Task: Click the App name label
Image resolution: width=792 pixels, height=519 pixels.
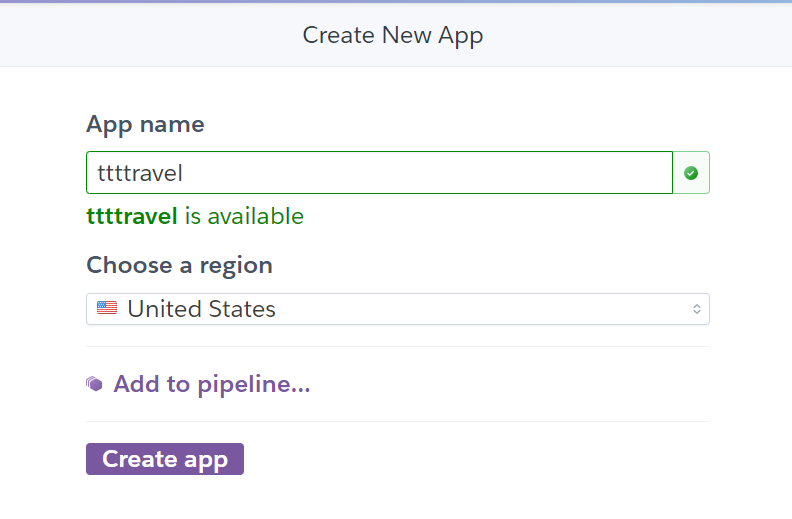Action: 145,125
